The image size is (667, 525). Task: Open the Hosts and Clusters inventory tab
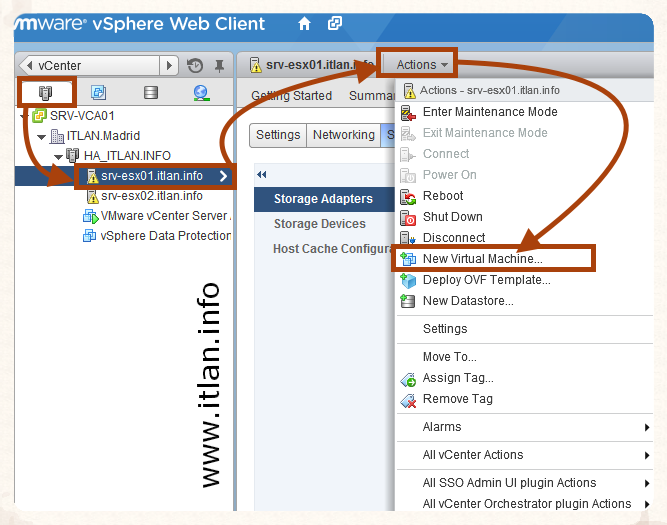coord(45,93)
